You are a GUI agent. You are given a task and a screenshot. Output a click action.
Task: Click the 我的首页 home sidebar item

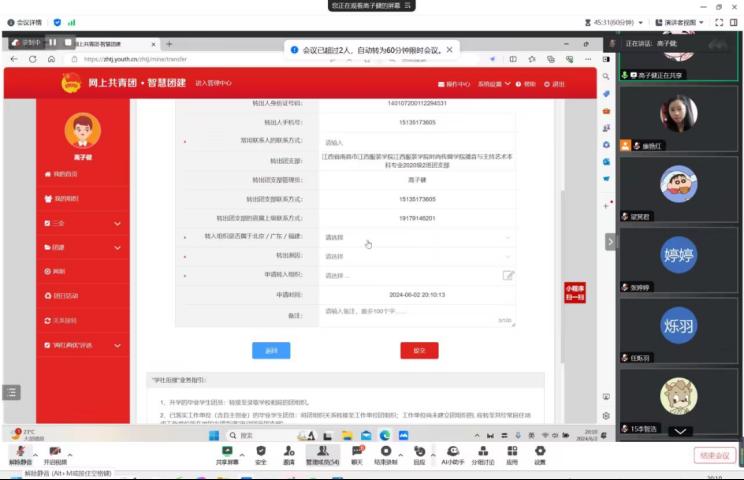tap(66, 174)
